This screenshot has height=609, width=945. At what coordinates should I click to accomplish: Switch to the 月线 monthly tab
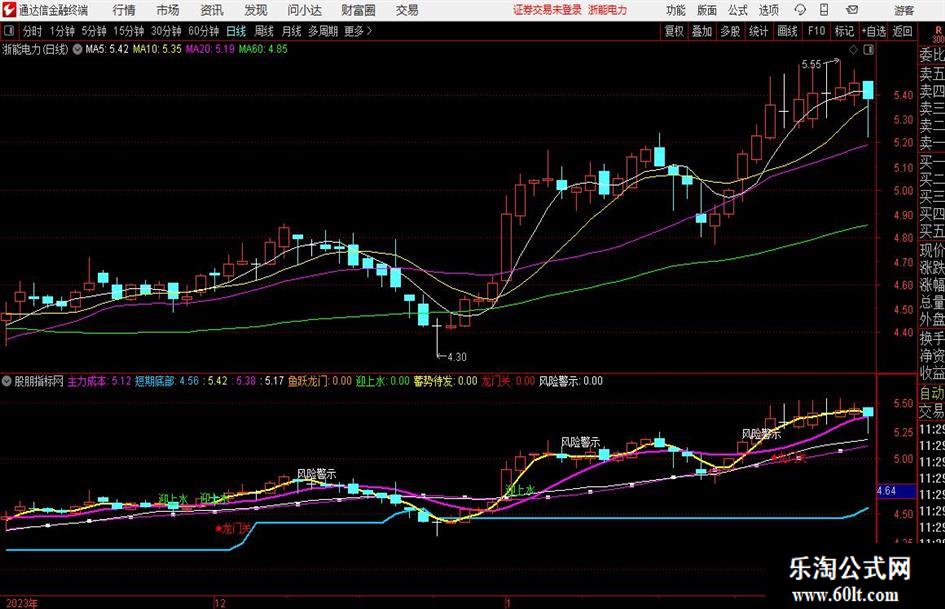[292, 31]
